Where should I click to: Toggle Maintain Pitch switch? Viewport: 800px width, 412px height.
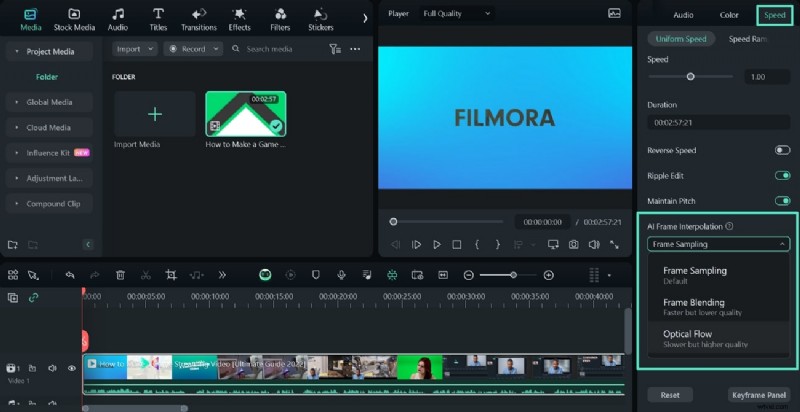[x=782, y=201]
